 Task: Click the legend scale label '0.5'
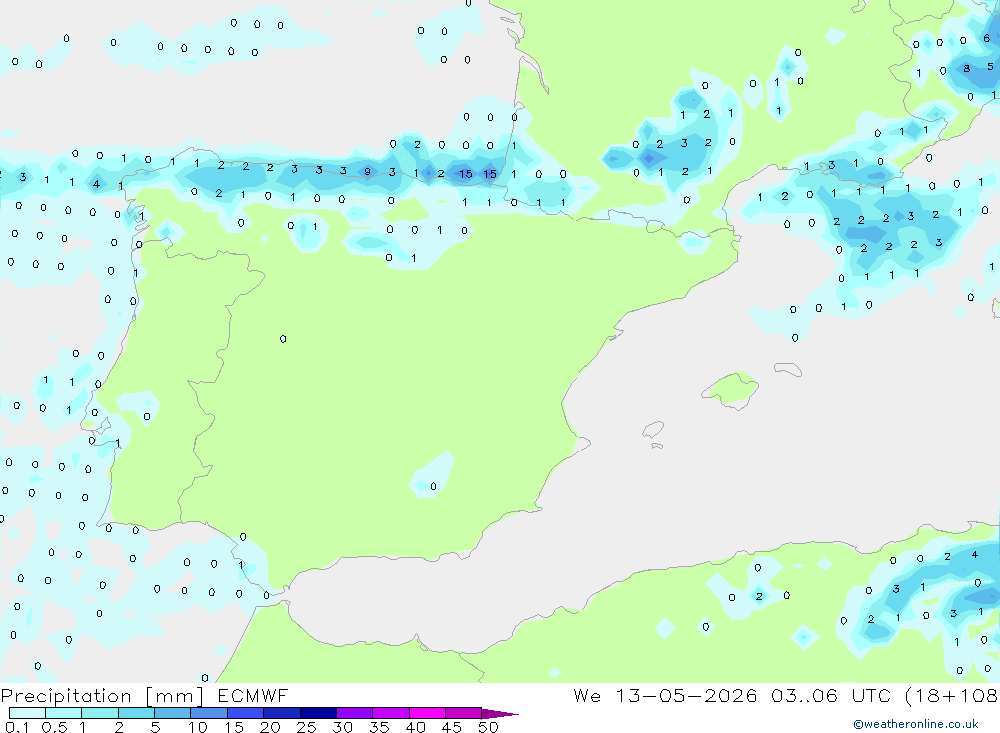[54, 727]
